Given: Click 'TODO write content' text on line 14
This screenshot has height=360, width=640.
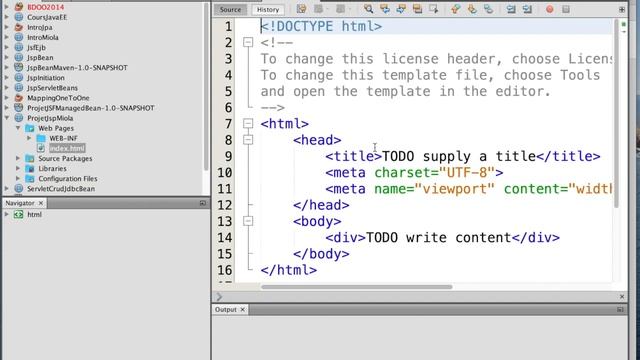Looking at the screenshot, I should pyautogui.click(x=438, y=238).
